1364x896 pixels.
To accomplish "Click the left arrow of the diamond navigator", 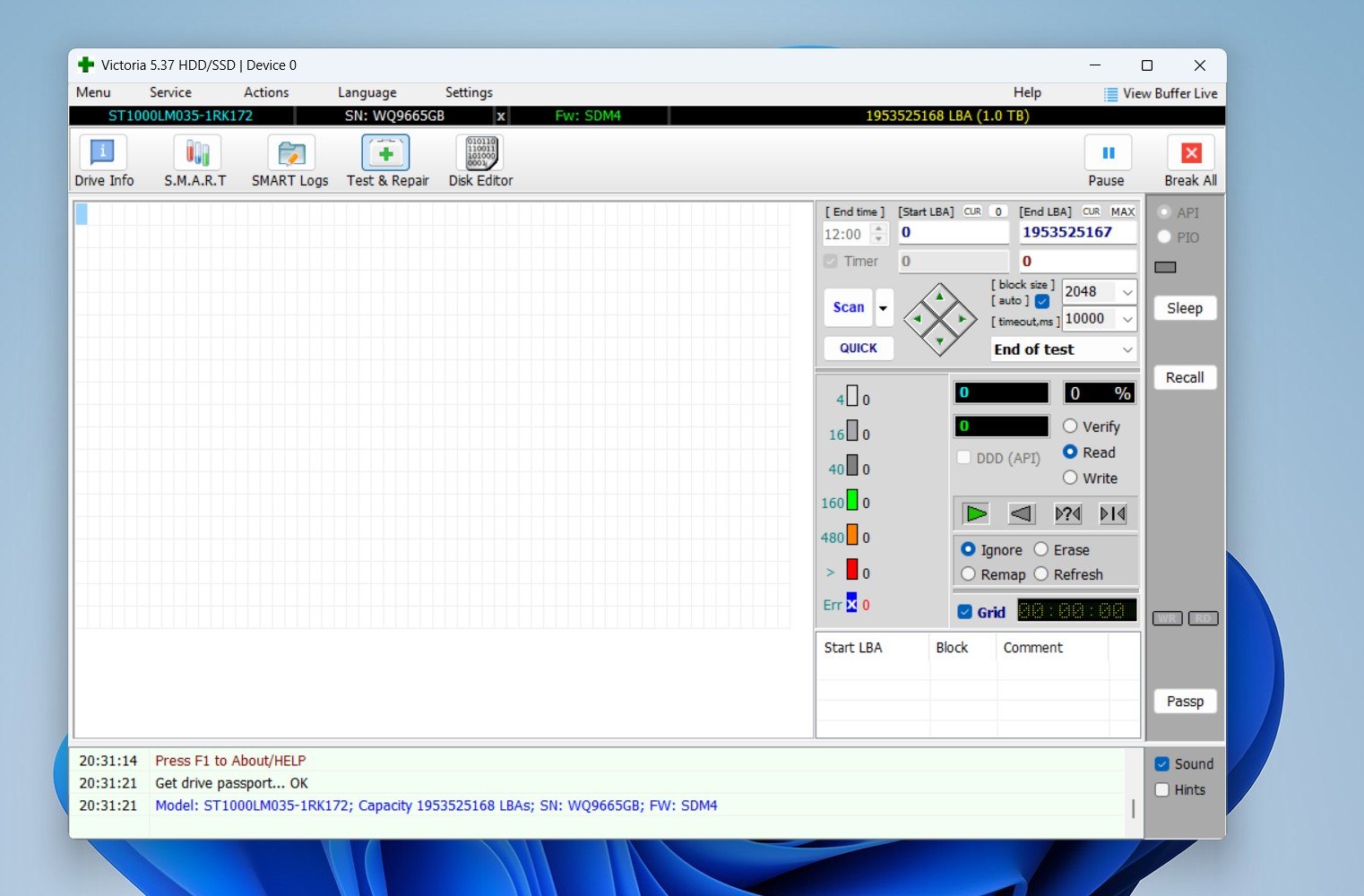I will coord(917,319).
